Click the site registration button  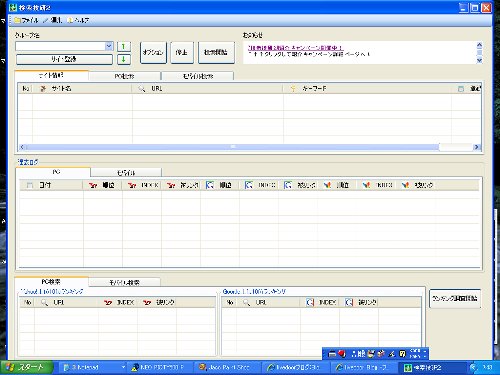click(64, 59)
